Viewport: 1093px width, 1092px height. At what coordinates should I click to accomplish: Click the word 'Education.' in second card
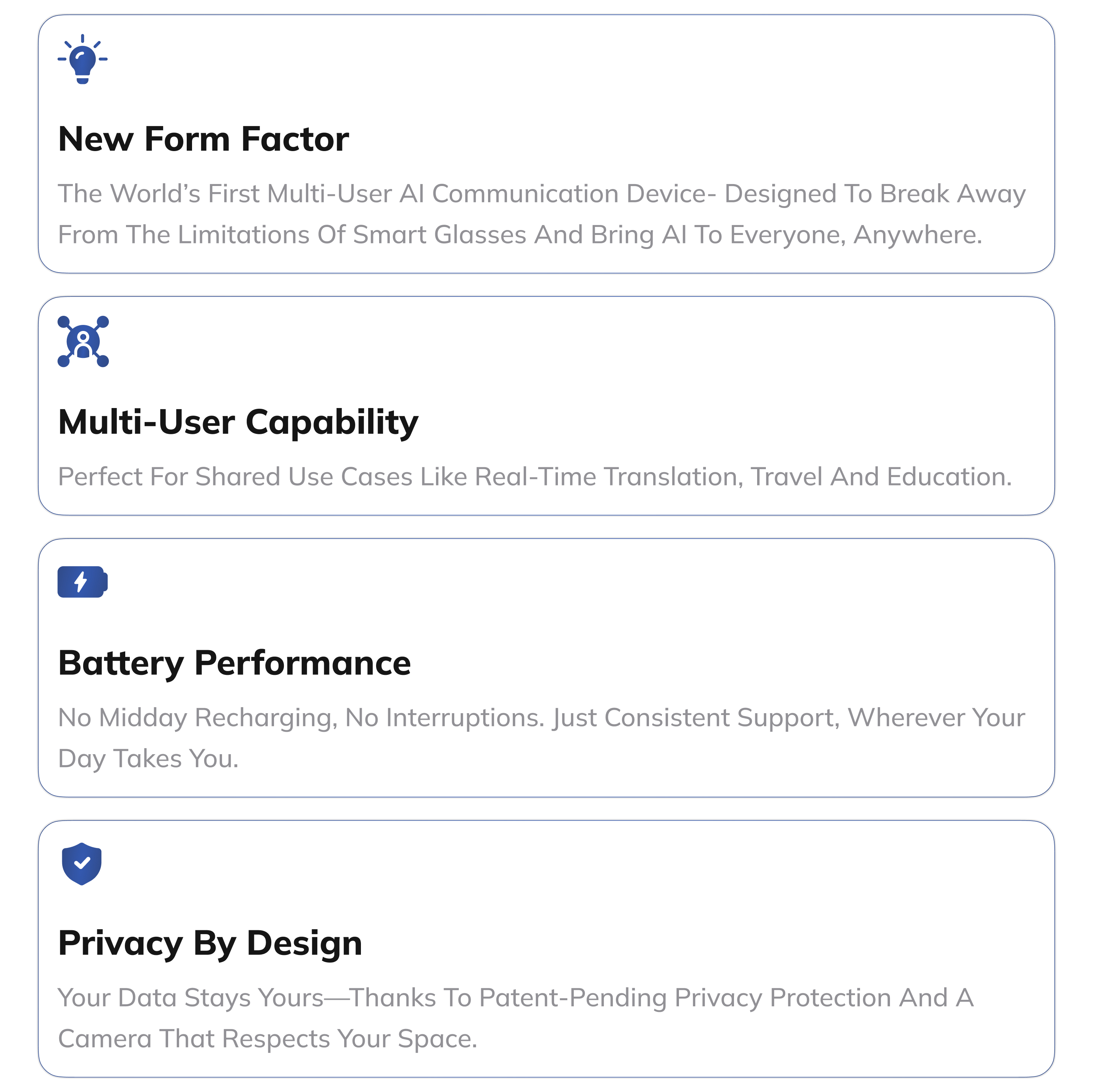949,476
